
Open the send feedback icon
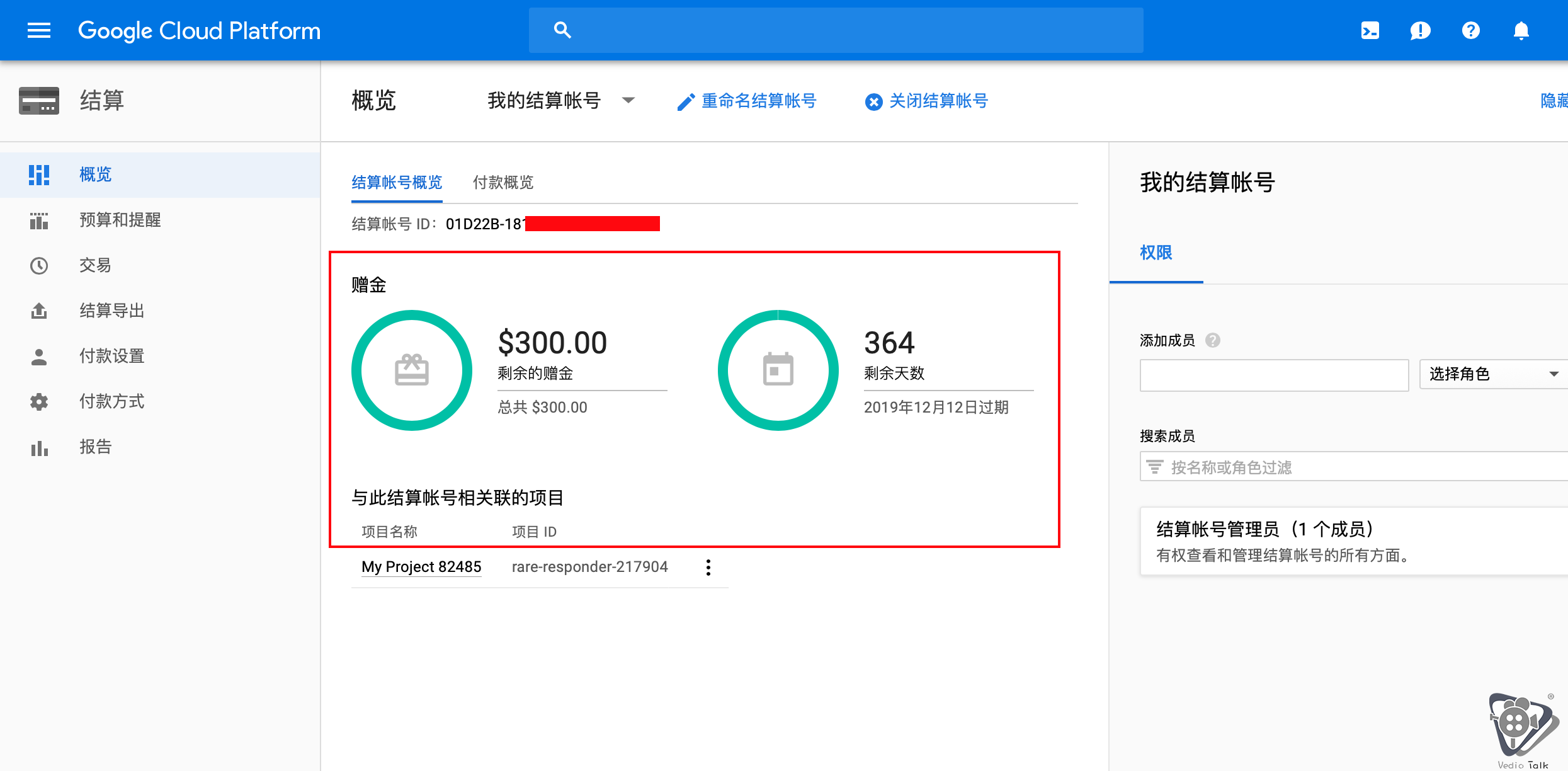[1420, 30]
